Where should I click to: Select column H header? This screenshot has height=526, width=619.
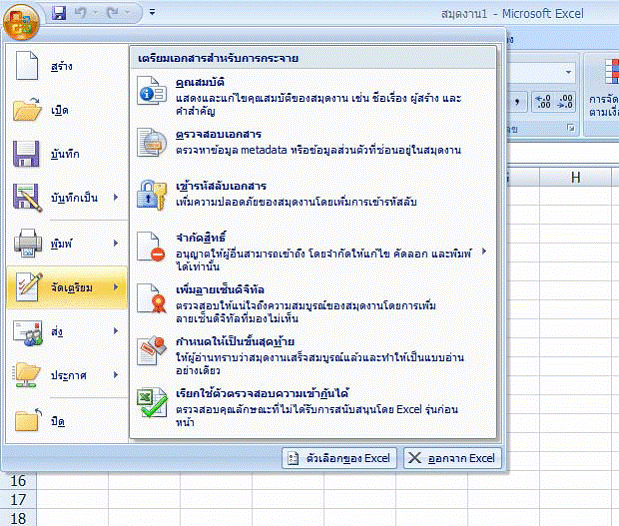pos(575,178)
